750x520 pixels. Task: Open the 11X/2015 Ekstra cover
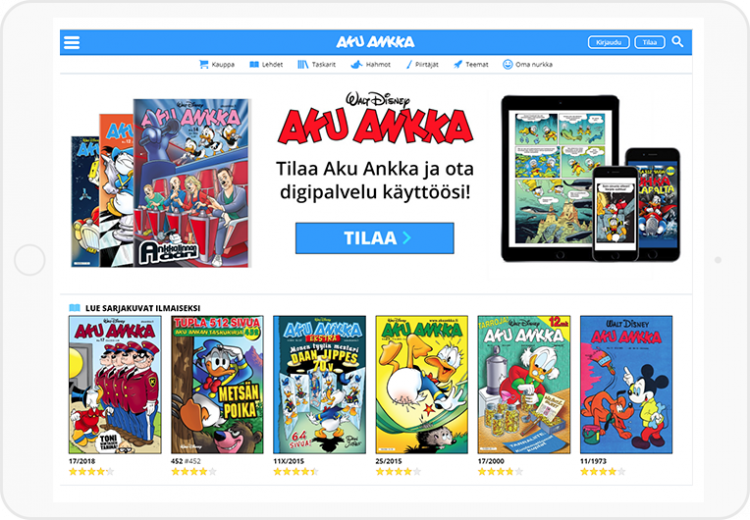coord(320,385)
